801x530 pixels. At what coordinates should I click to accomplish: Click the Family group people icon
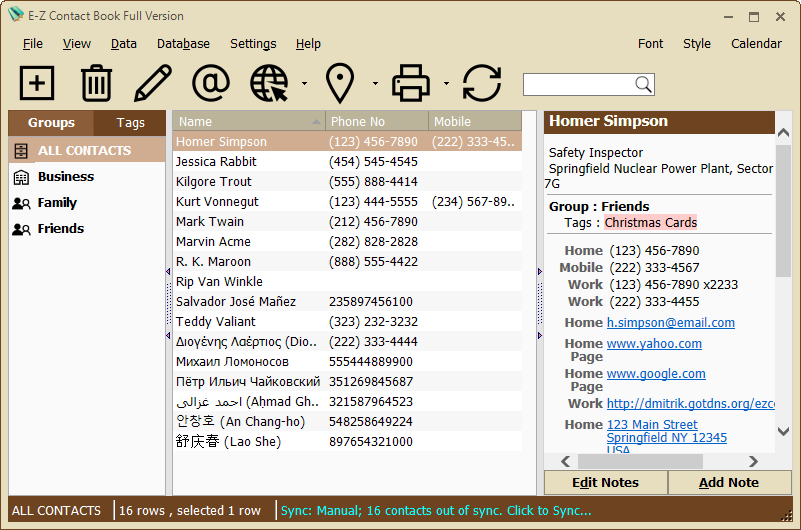click(x=21, y=203)
